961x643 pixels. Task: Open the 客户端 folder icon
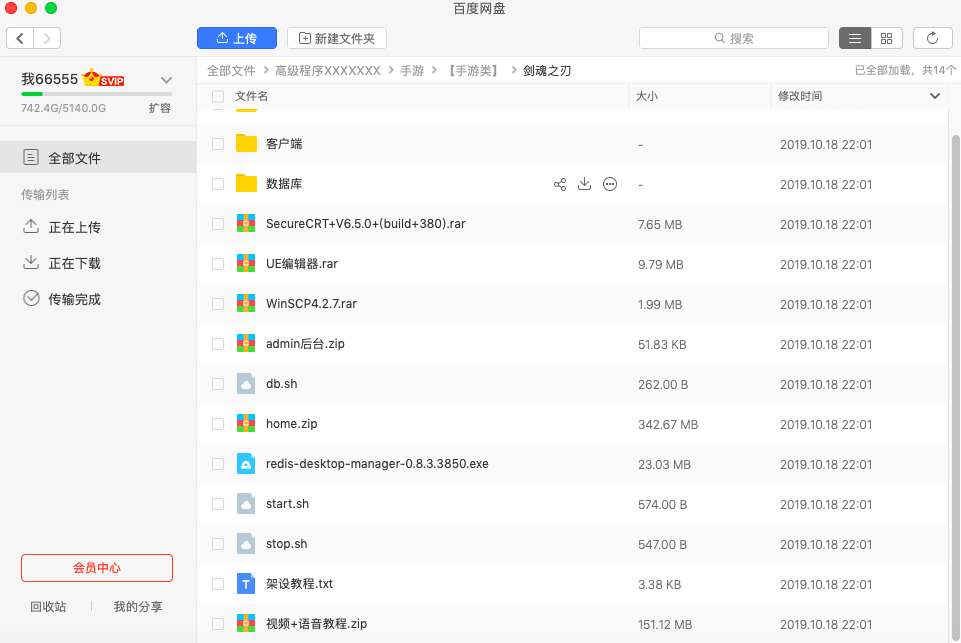click(x=246, y=144)
